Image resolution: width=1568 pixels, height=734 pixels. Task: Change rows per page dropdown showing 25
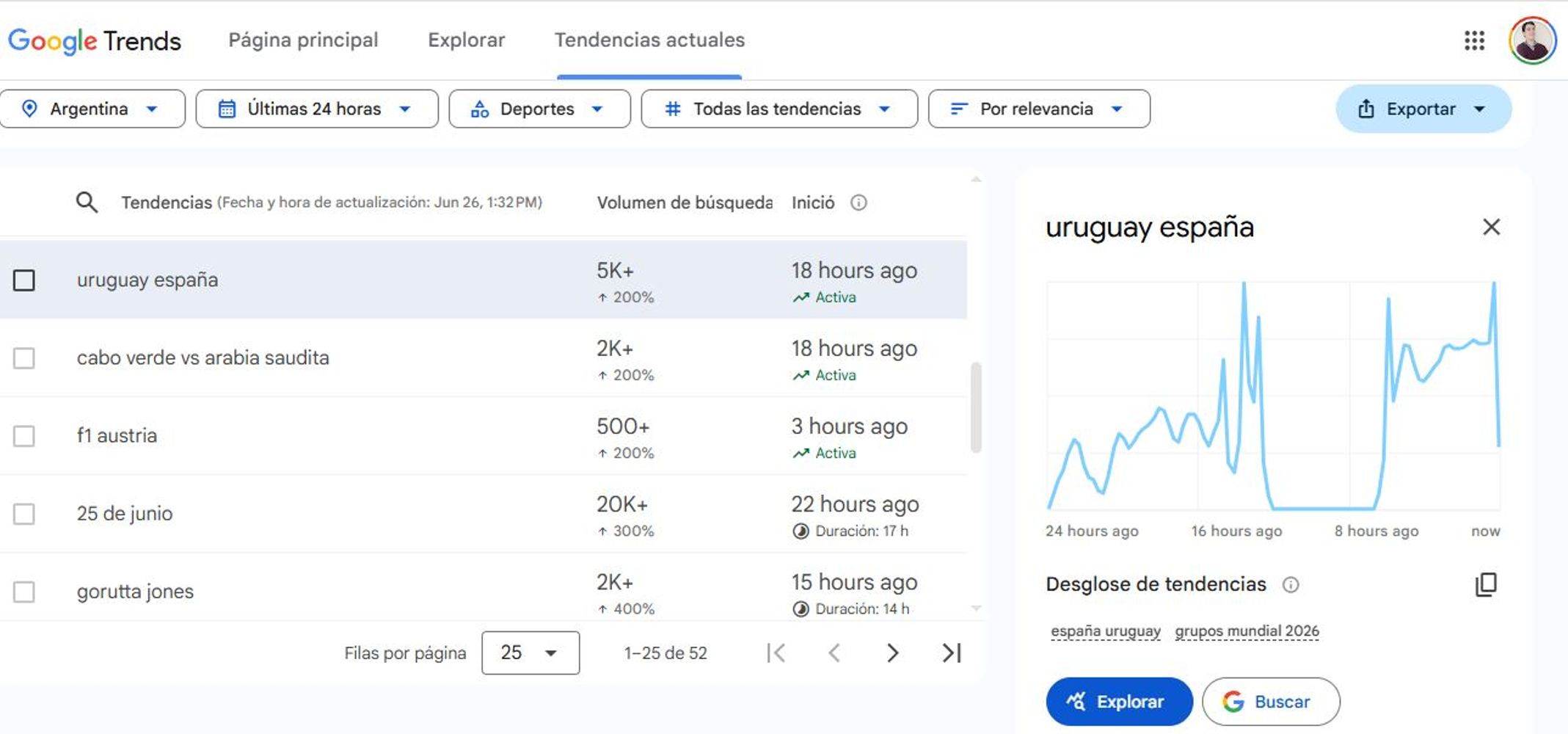530,653
